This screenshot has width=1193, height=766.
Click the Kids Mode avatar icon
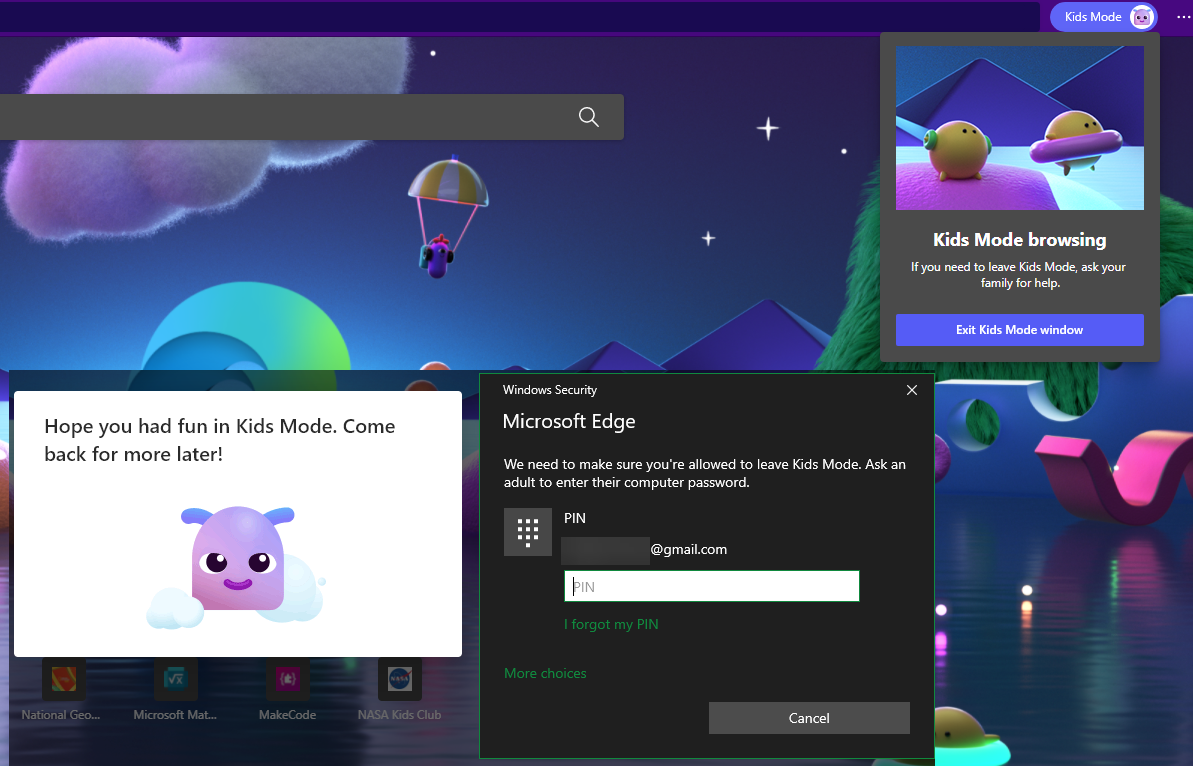point(1141,17)
